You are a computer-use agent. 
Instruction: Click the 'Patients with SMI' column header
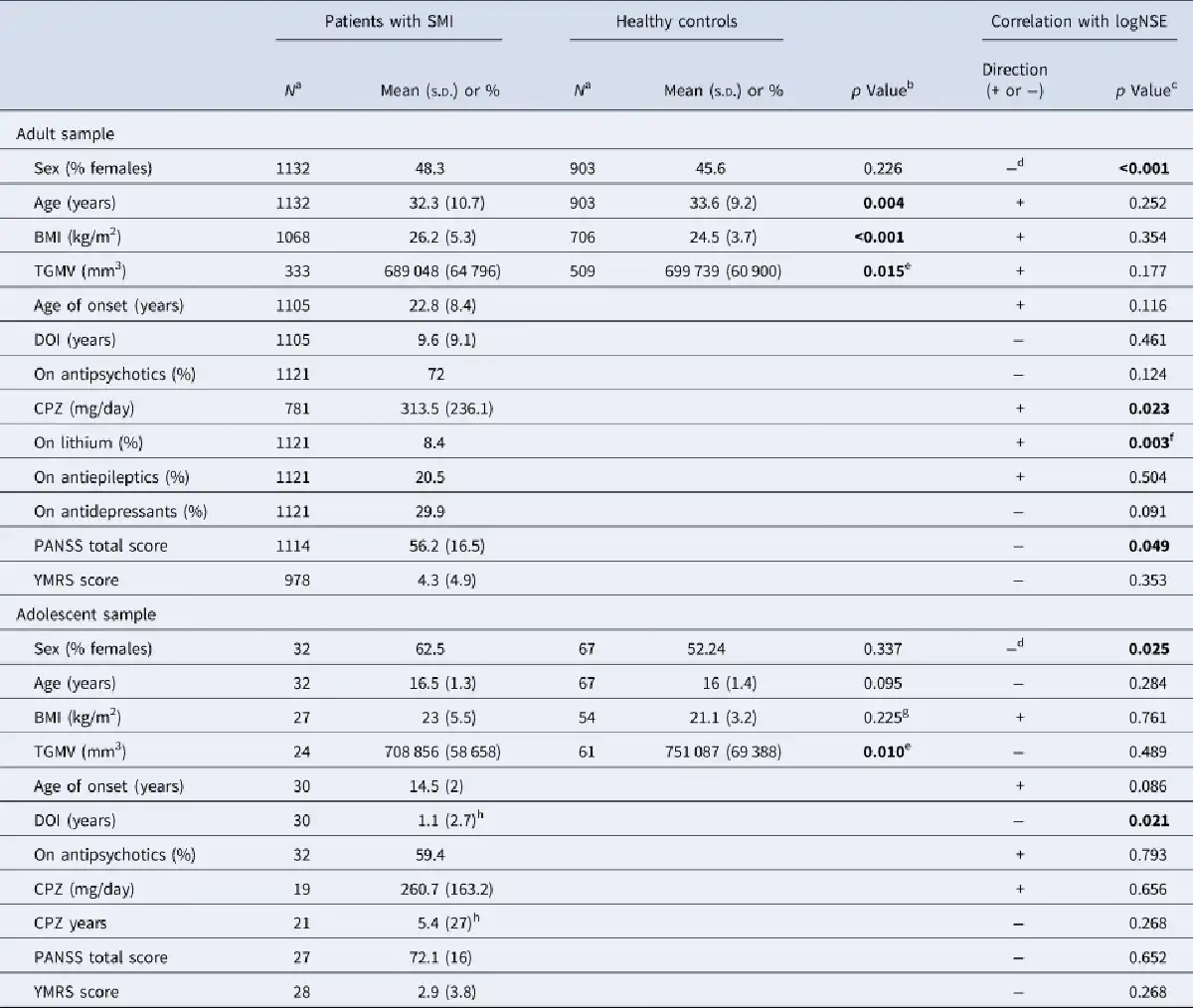point(389,21)
